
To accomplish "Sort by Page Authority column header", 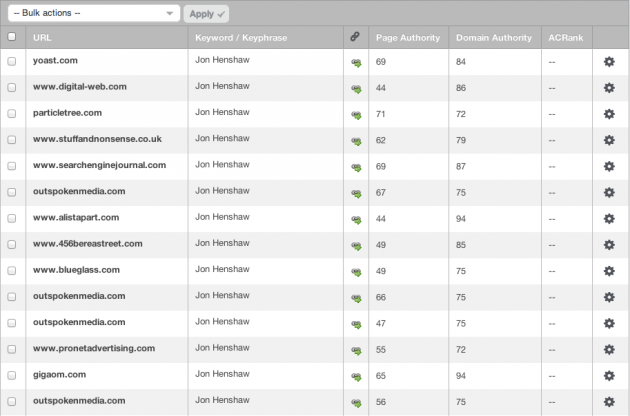I will [x=408, y=38].
